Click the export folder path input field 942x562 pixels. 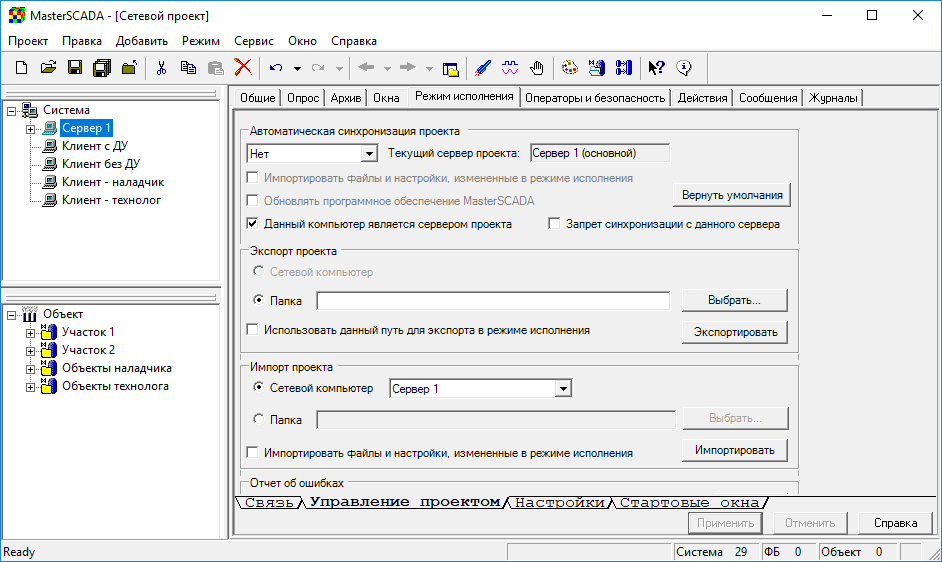coord(493,301)
